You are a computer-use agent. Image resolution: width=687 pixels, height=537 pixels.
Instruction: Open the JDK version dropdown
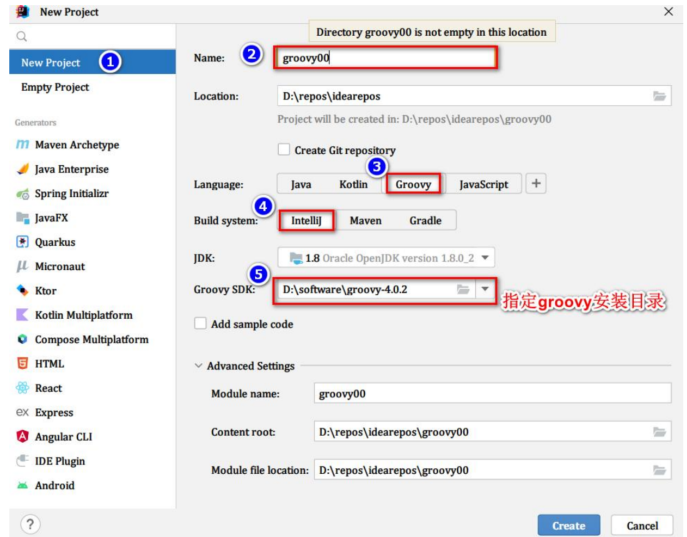point(485,258)
